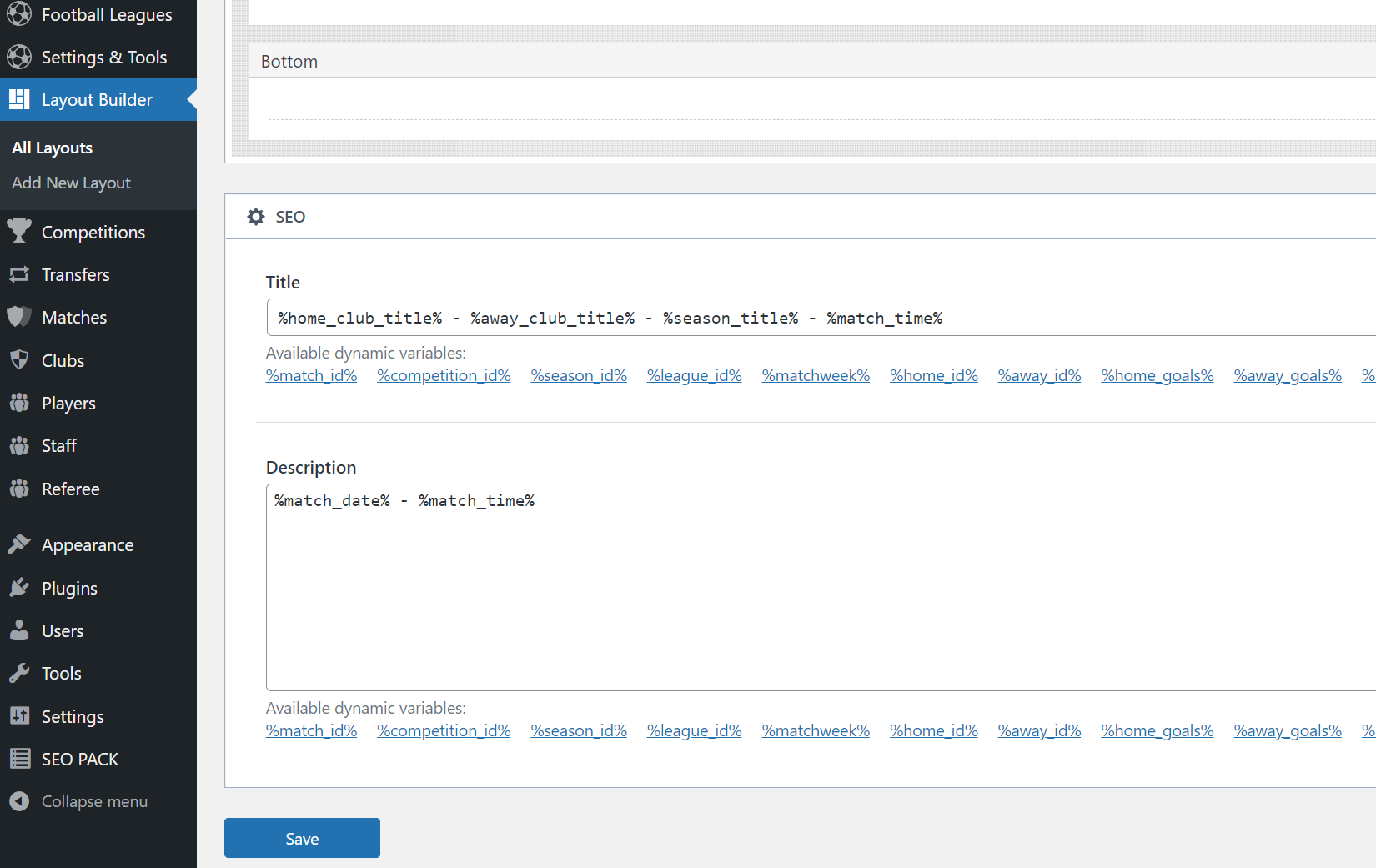The height and width of the screenshot is (868, 1376).
Task: Click the Settings sliders icon
Action: (x=19, y=716)
